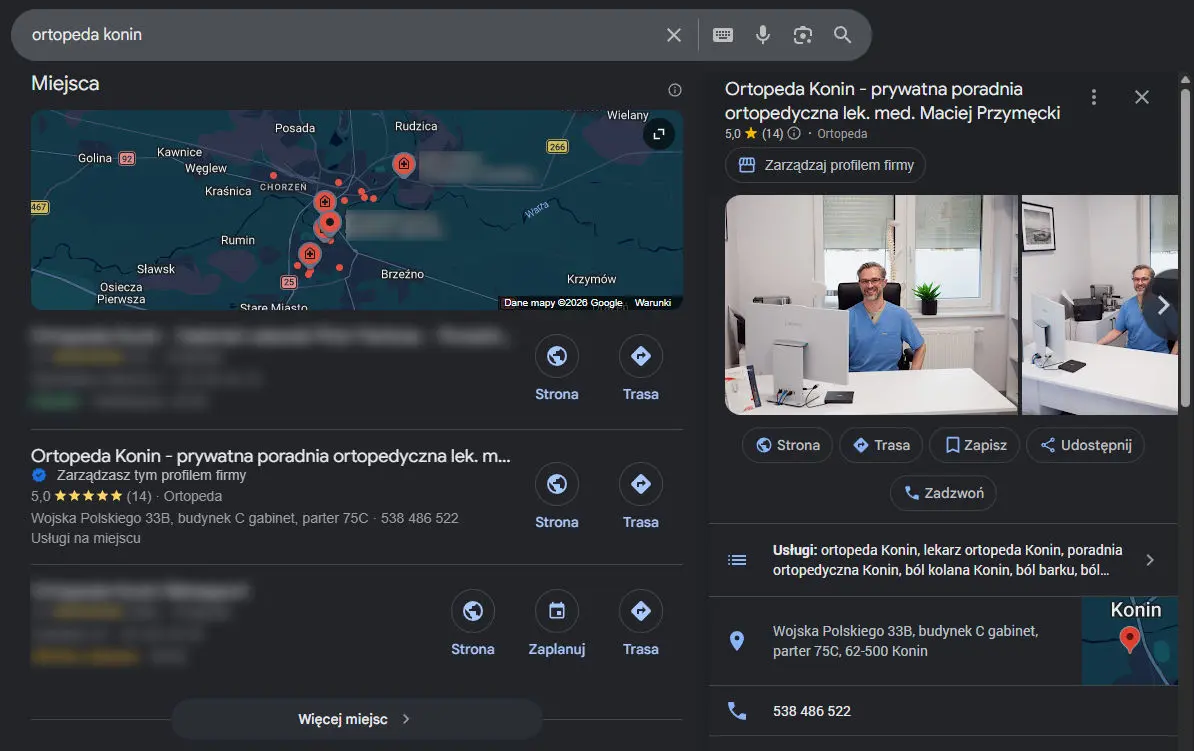
Task: Click the verified badge next to Zarządzasz tym profilem
Action: tap(39, 475)
